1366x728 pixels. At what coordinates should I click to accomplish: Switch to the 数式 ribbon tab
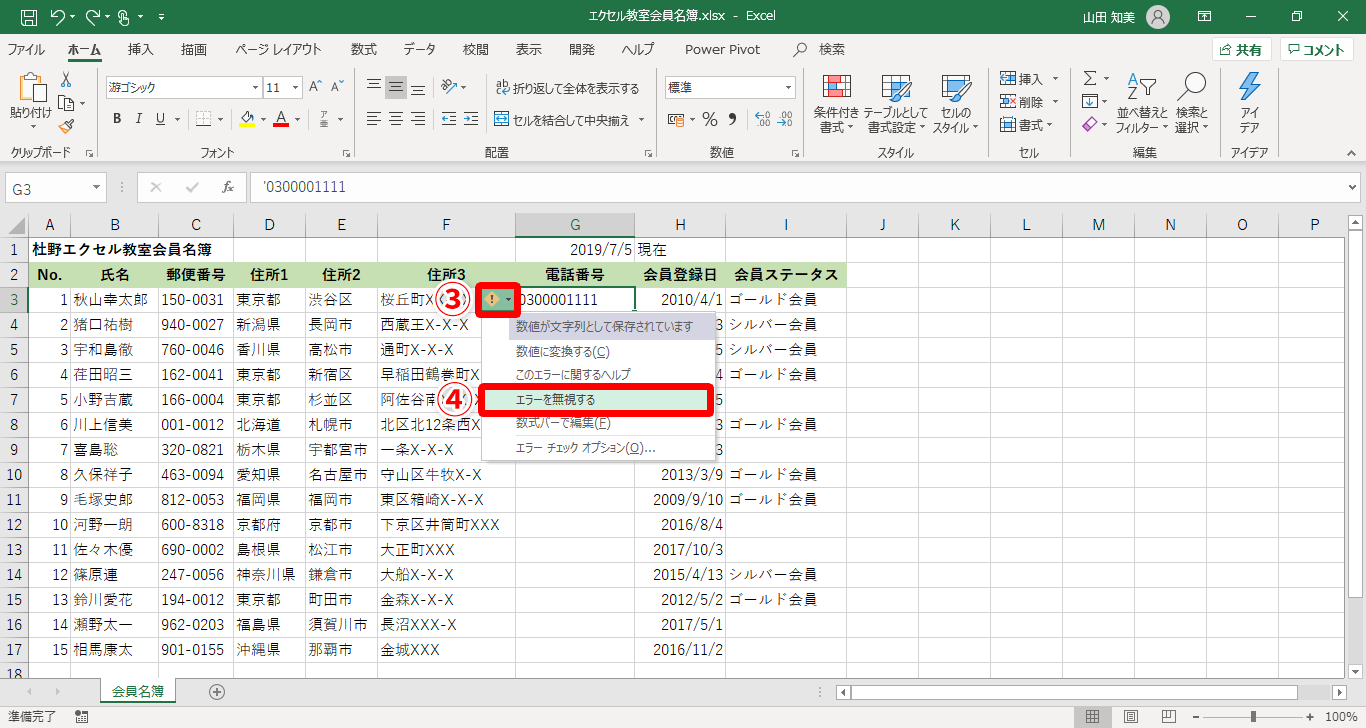coord(364,49)
